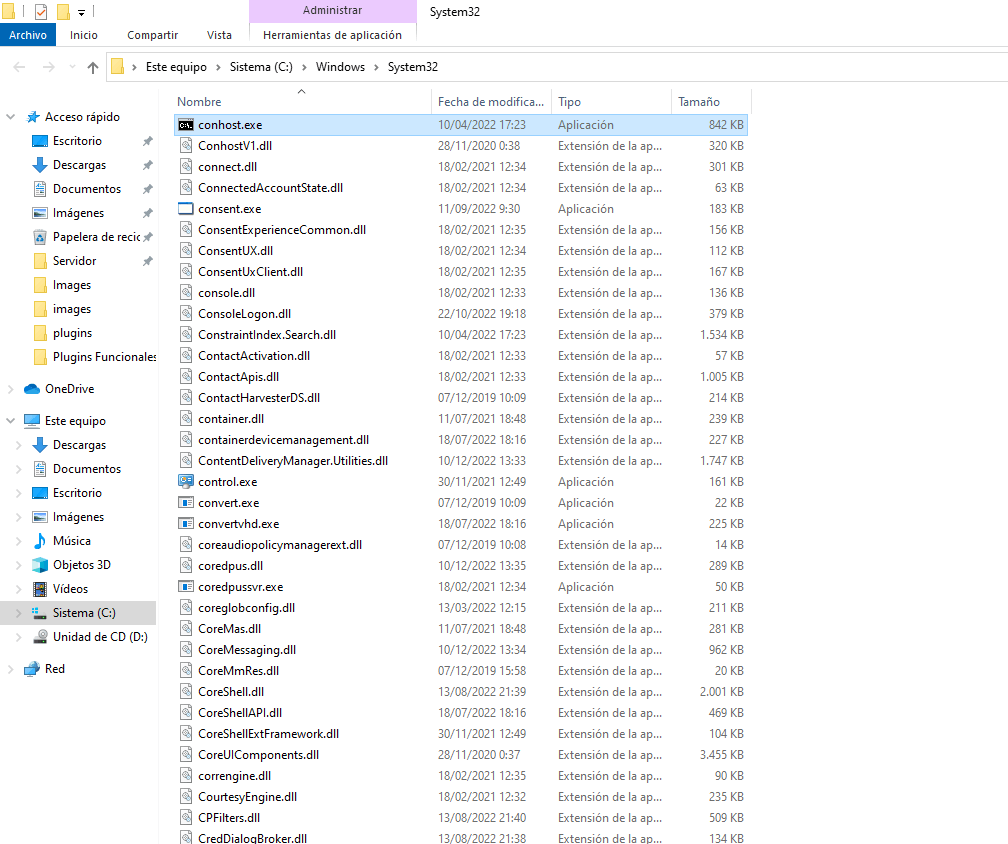Viewport: 1008px width, 844px height.
Task: Navigate to Este equipo in address bar
Action: point(176,67)
